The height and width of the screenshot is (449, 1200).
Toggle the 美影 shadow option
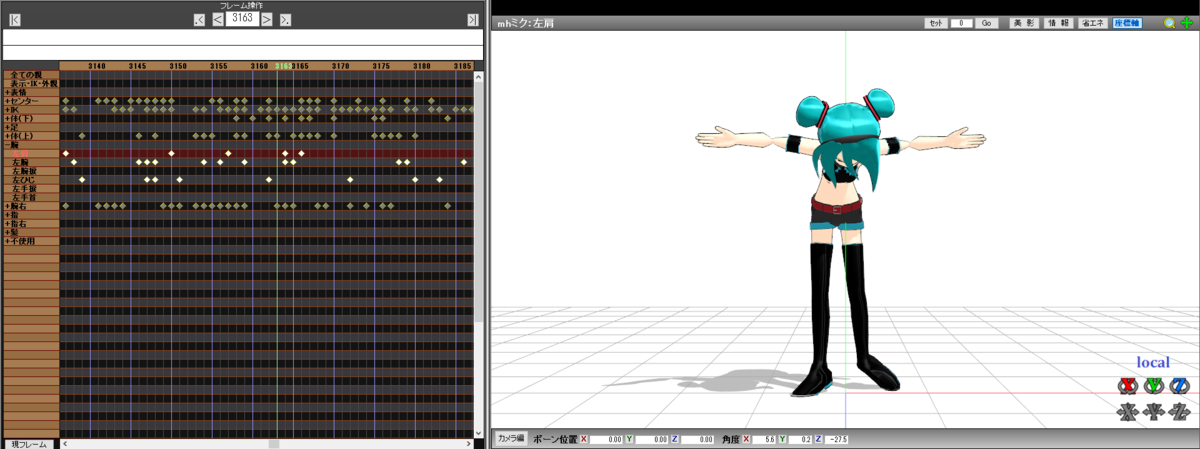pyautogui.click(x=1022, y=23)
